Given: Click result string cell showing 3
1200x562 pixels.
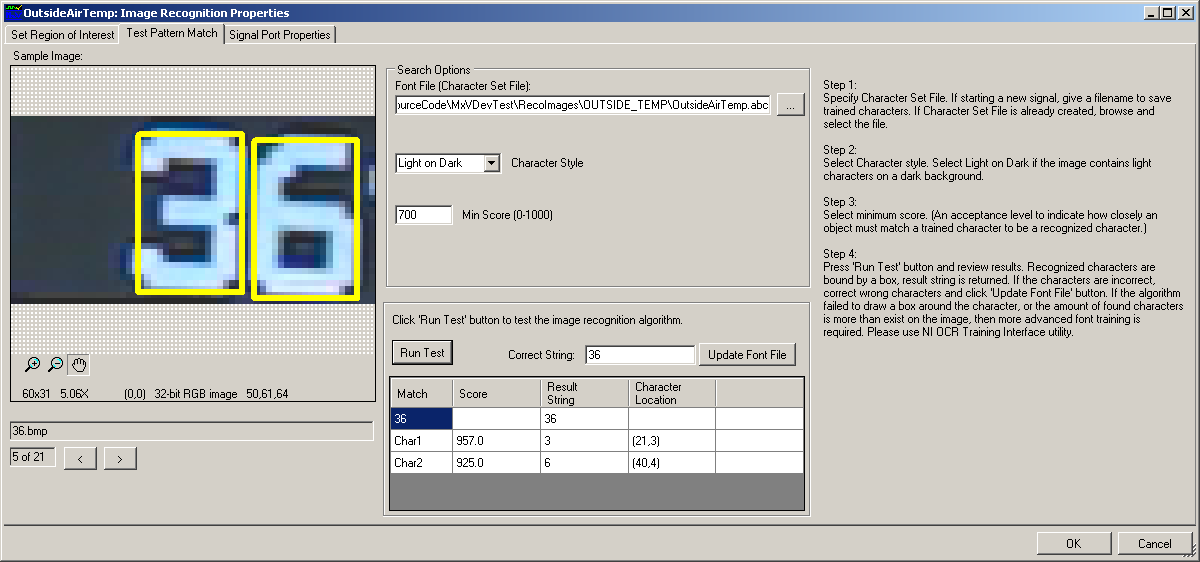Looking at the screenshot, I should coord(584,441).
